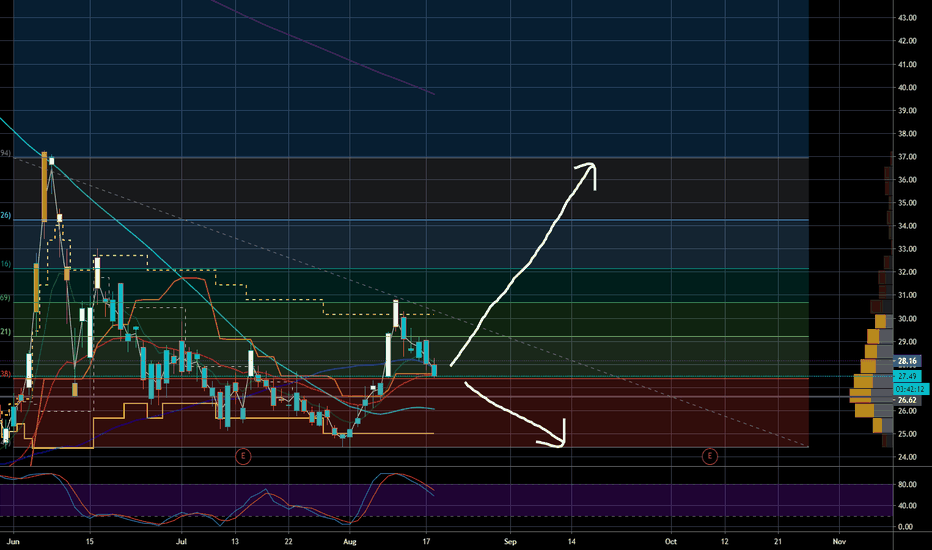Click the 41.00 price axis label
The height and width of the screenshot is (550, 932).
pyautogui.click(x=907, y=65)
